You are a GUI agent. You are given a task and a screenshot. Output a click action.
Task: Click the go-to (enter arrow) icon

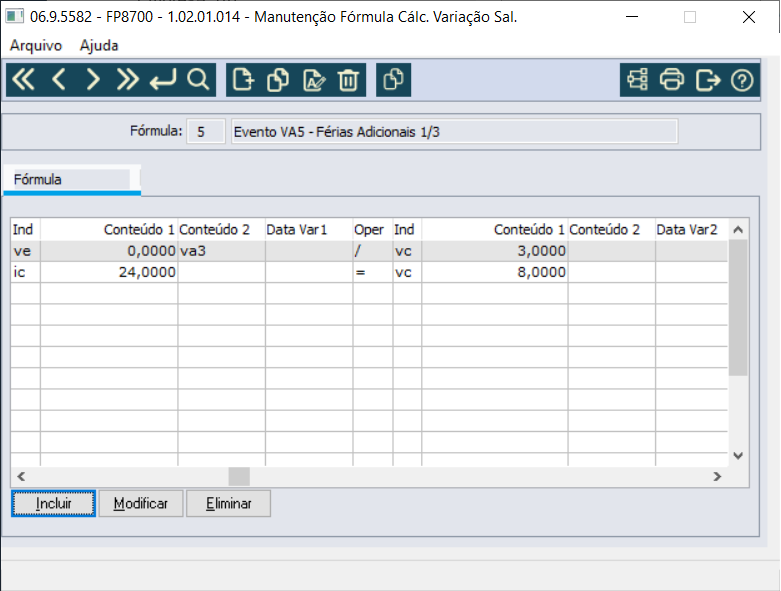coord(163,80)
